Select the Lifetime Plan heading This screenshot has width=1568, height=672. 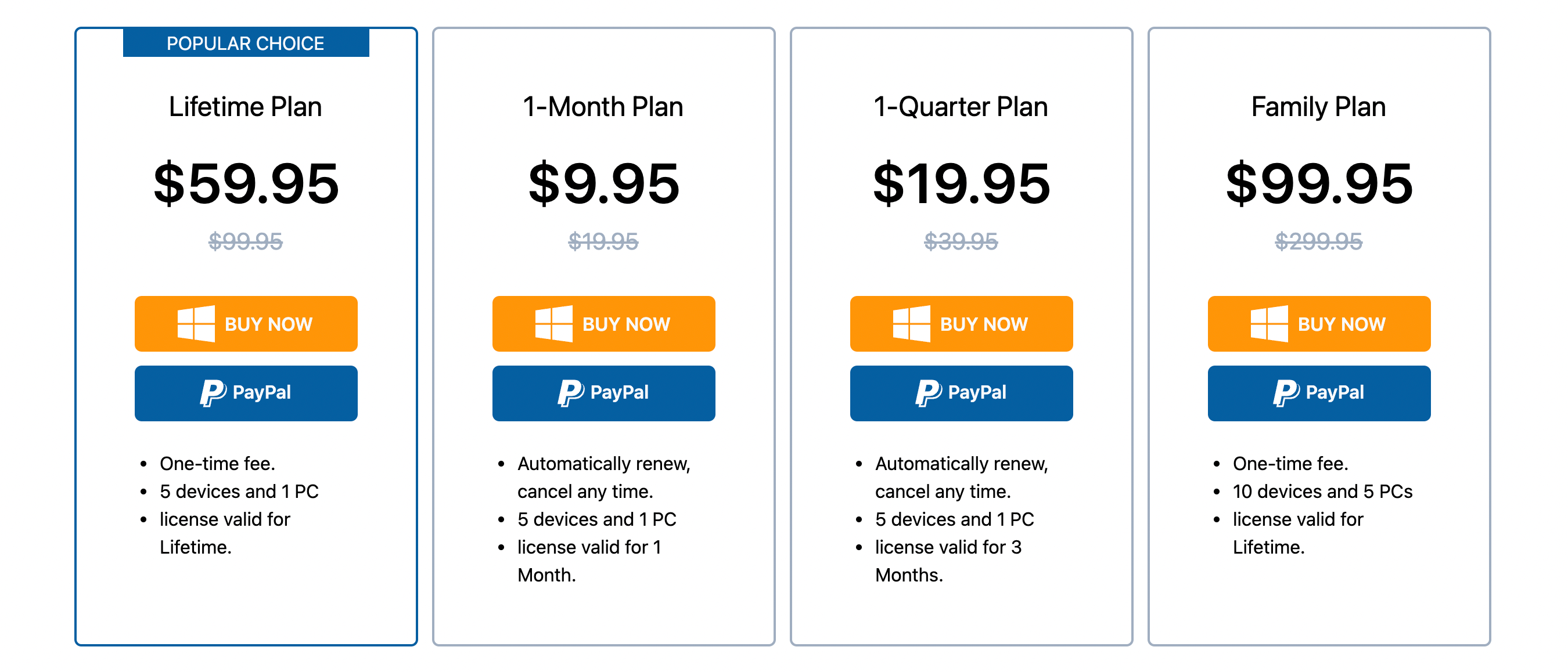[x=245, y=107]
